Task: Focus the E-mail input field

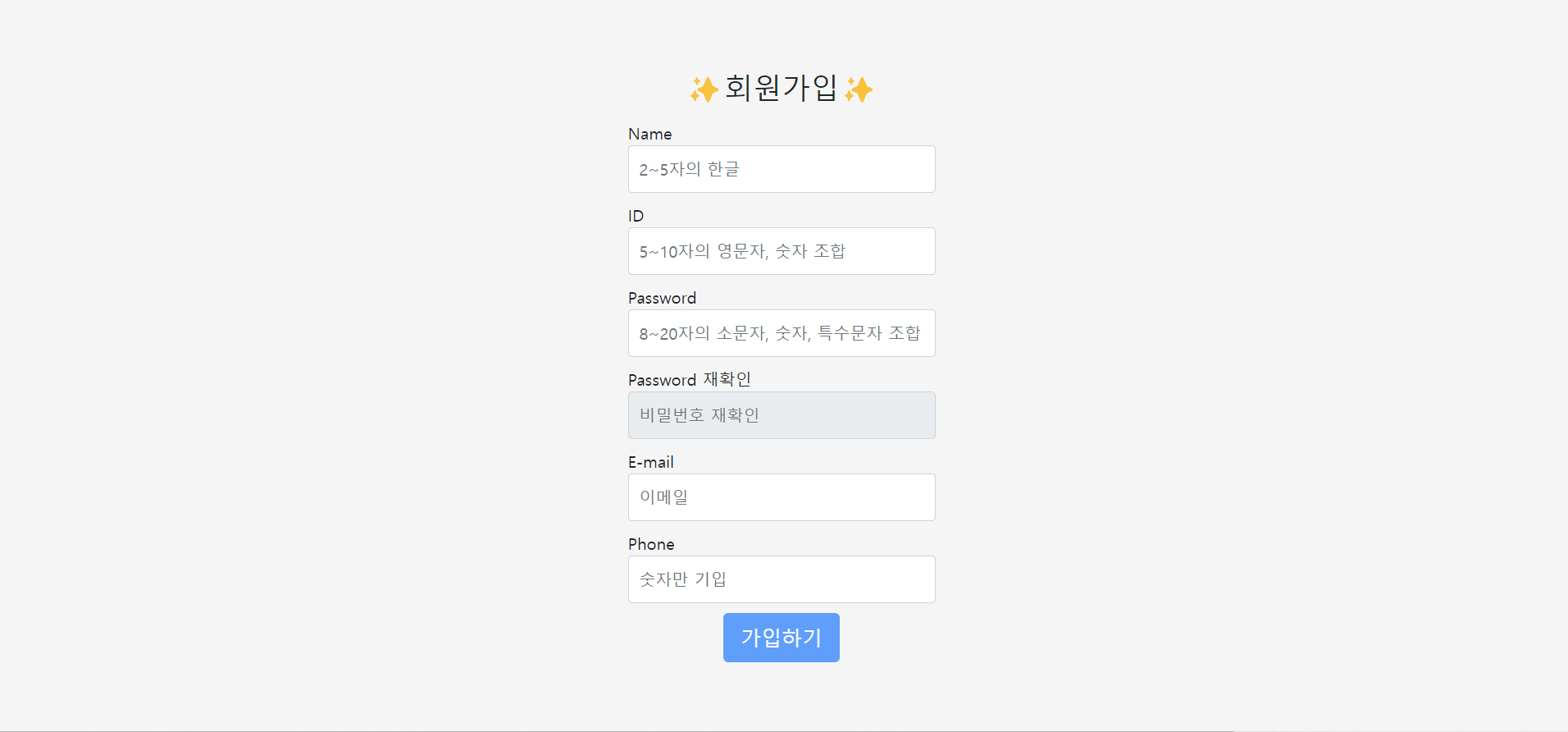Action: click(x=782, y=497)
